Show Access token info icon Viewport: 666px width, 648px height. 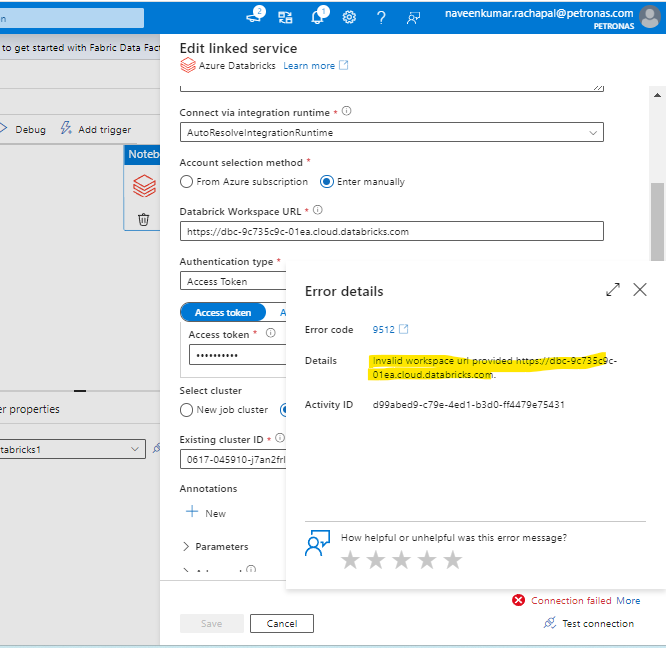[271, 333]
